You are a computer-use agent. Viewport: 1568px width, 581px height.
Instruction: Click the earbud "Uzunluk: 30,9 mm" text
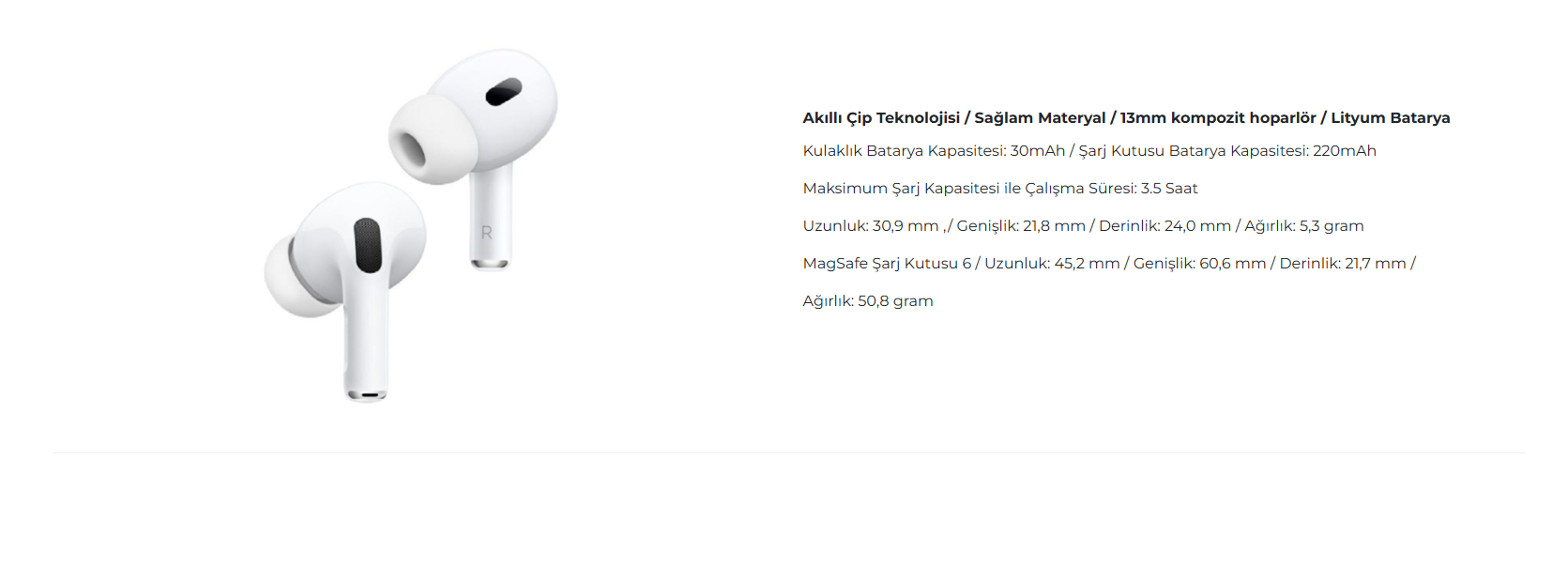pyautogui.click(x=871, y=226)
